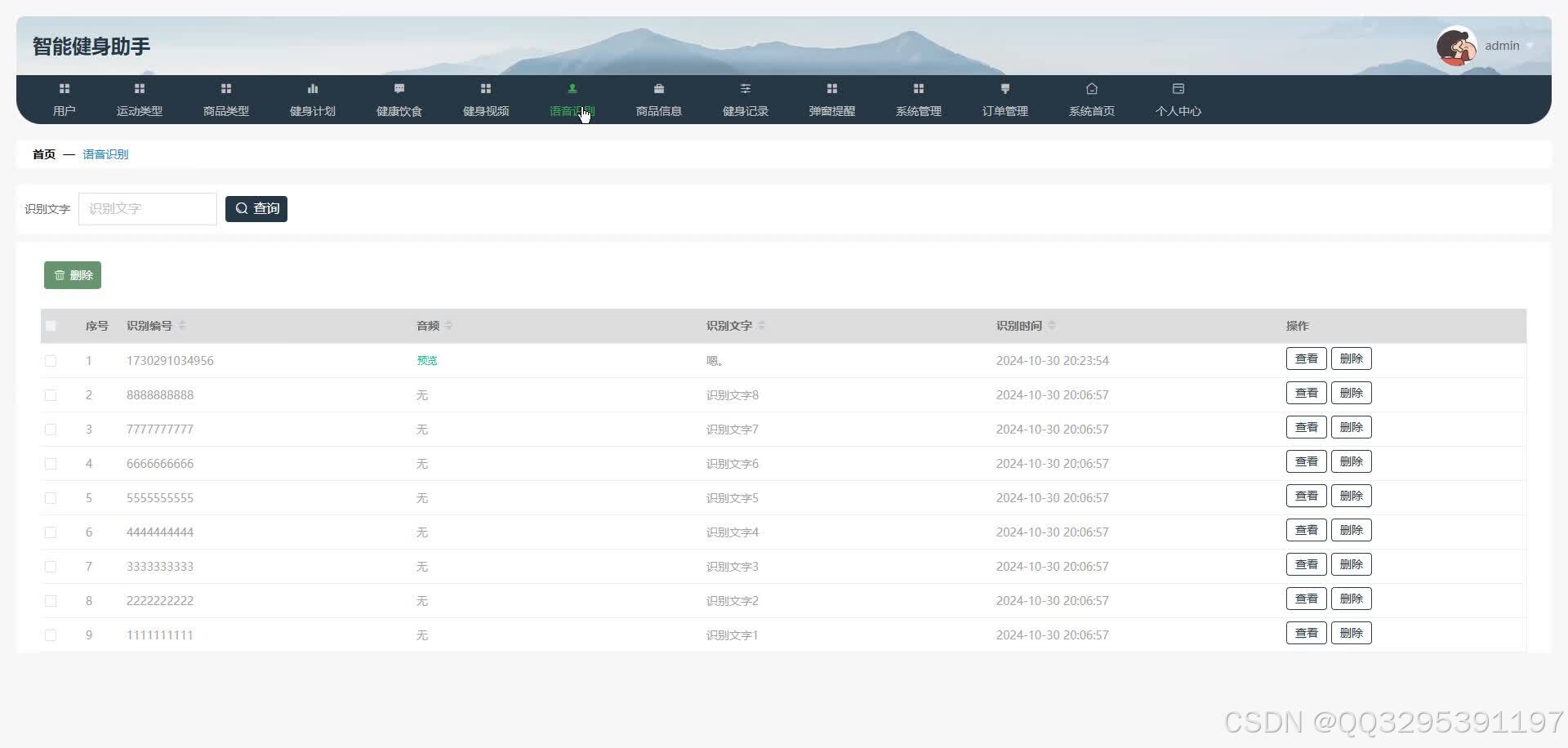Check the row for 5555555555
This screenshot has width=1568, height=748.
pos(51,498)
